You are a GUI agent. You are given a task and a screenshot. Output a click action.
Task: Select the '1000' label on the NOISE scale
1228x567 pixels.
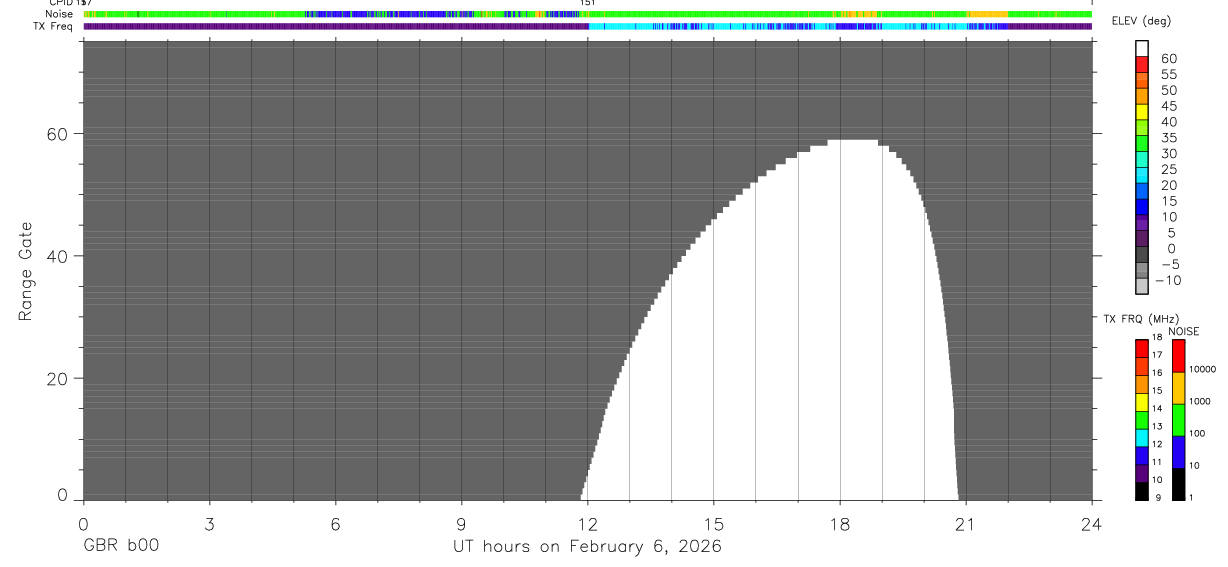point(1200,402)
